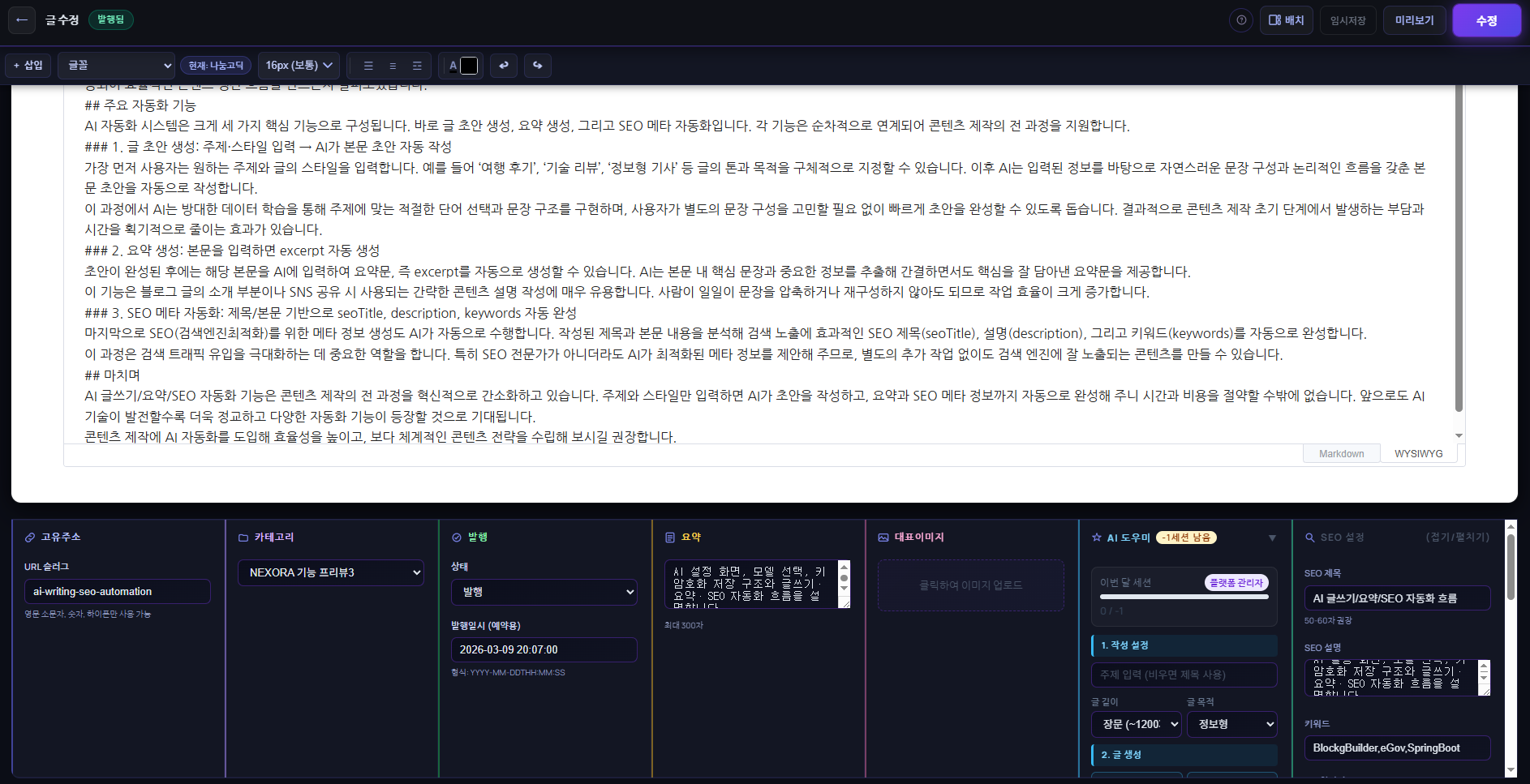Click the redo arrow icon

point(537,66)
